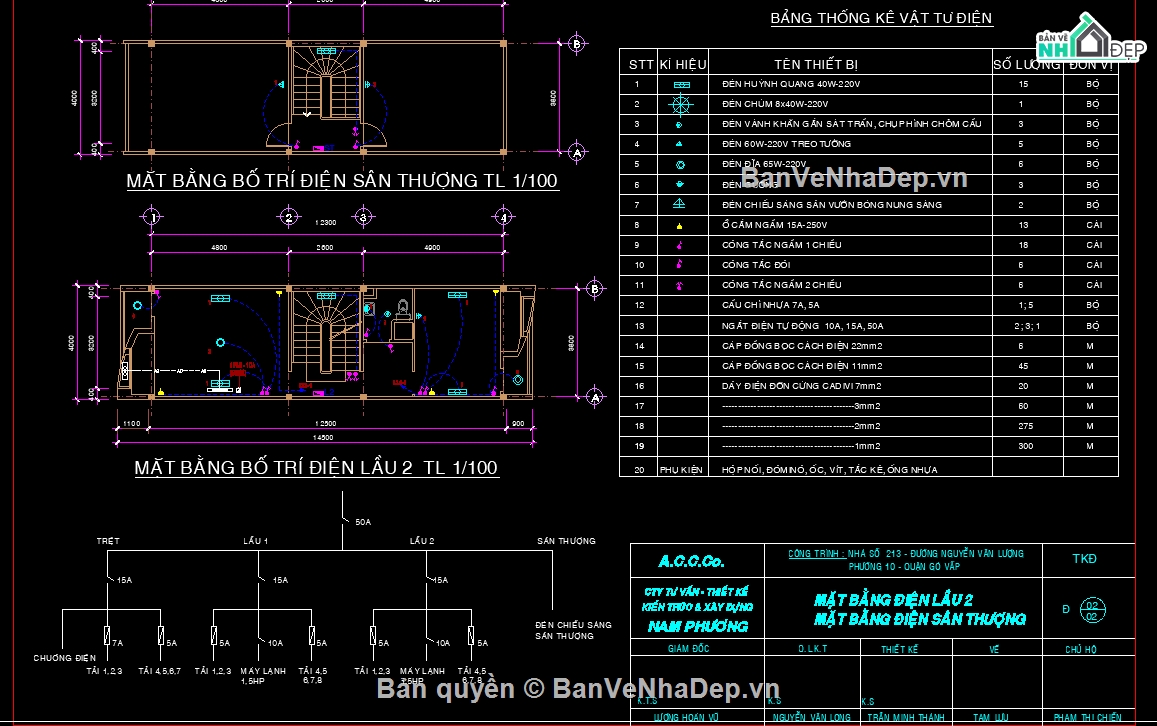Click the quantity 275 in row 18

pyautogui.click(x=1026, y=426)
